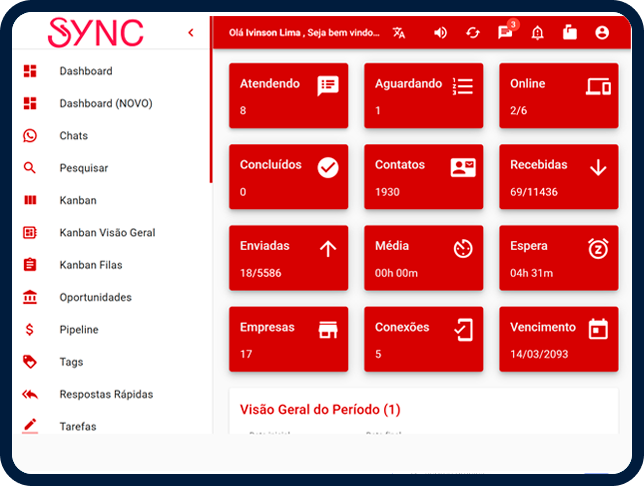644x486 pixels.
Task: Click the translate language icon in header
Action: pyautogui.click(x=400, y=33)
